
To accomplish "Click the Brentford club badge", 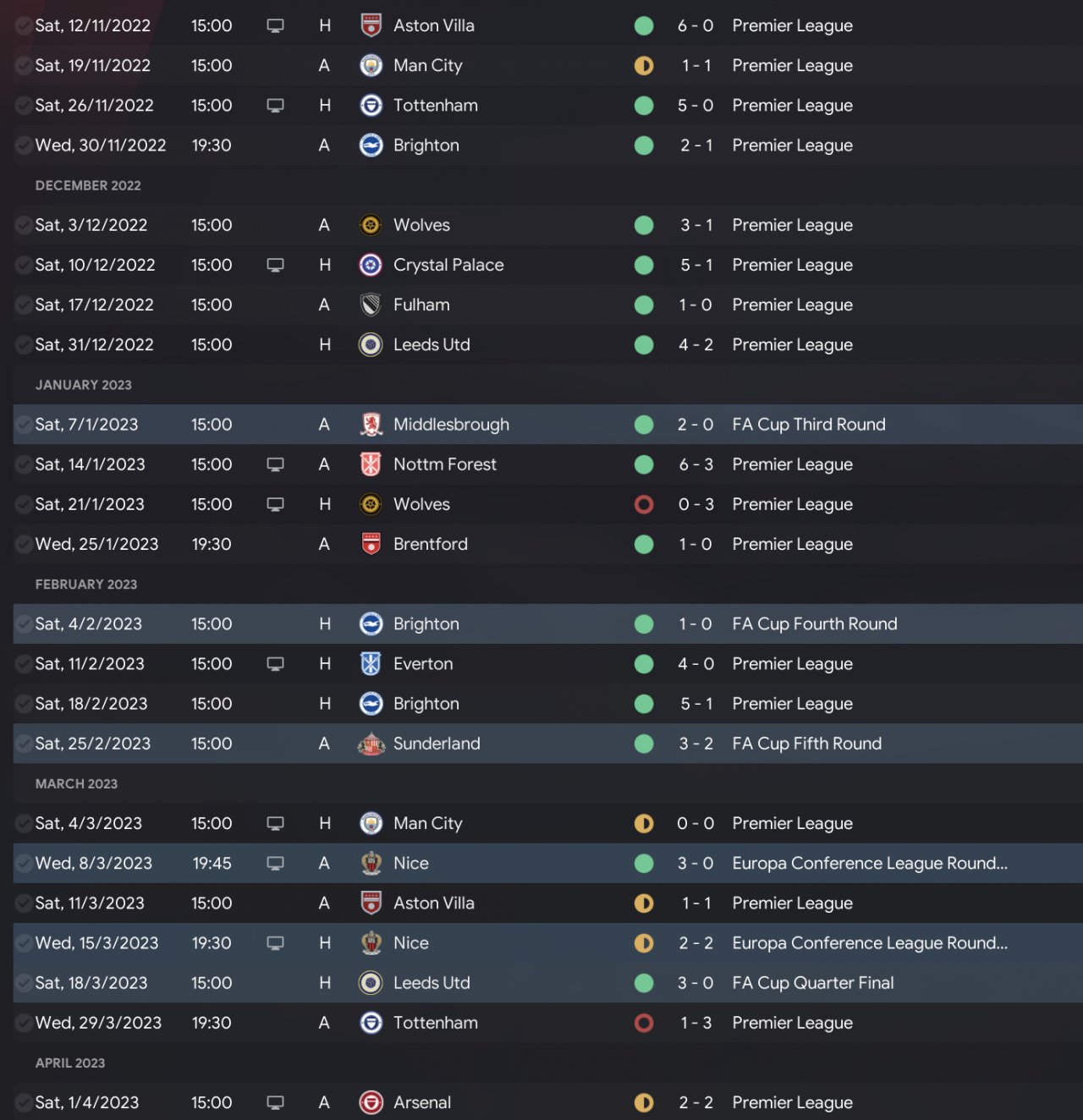I will pyautogui.click(x=371, y=544).
